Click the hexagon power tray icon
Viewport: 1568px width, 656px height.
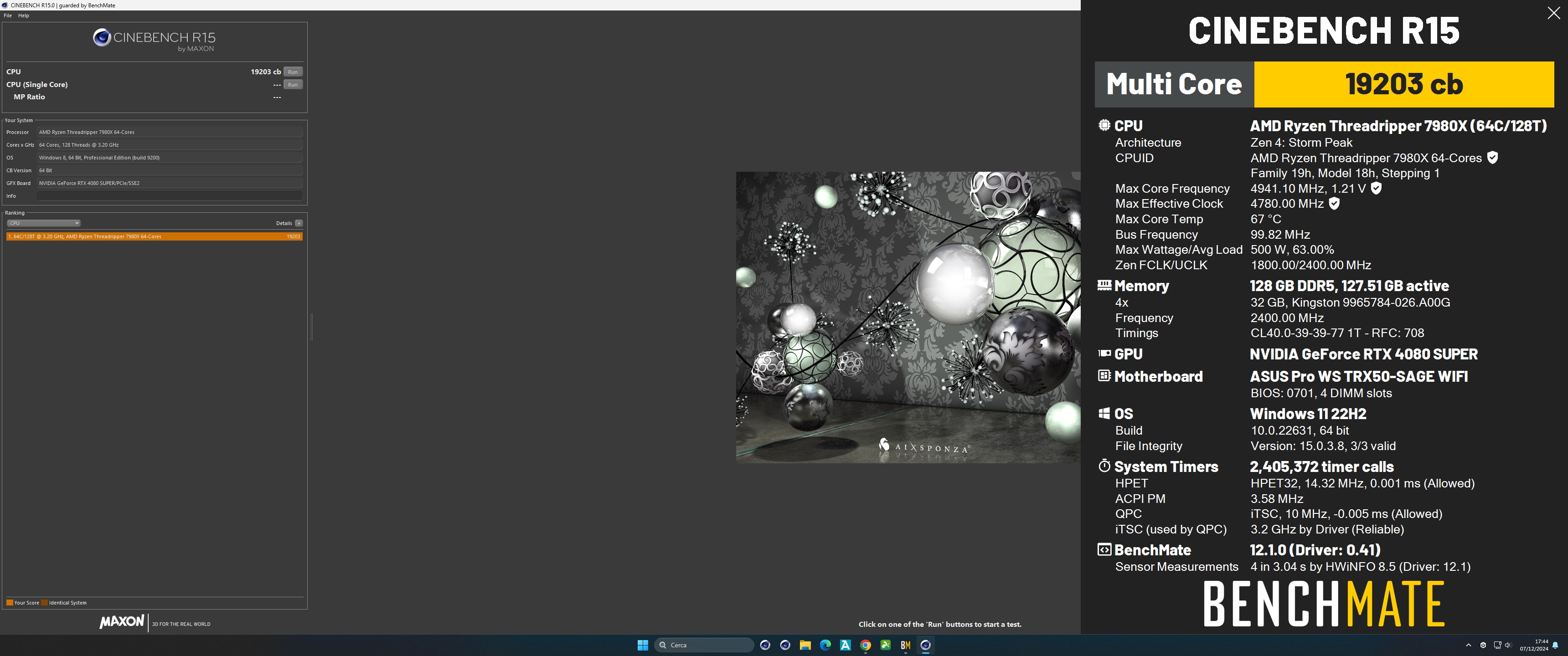1483,645
